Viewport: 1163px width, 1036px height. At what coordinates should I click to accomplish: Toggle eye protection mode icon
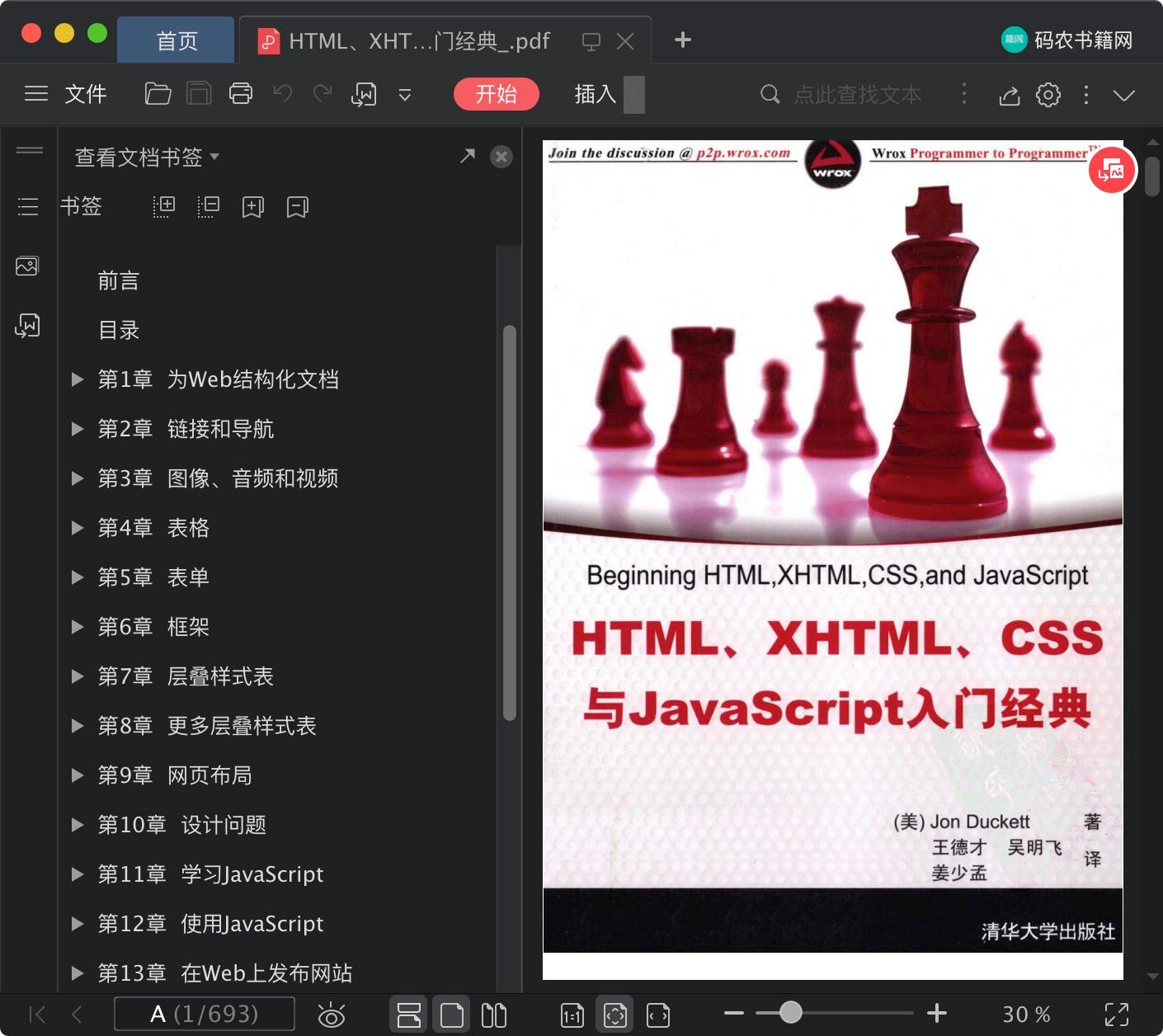tap(332, 1015)
